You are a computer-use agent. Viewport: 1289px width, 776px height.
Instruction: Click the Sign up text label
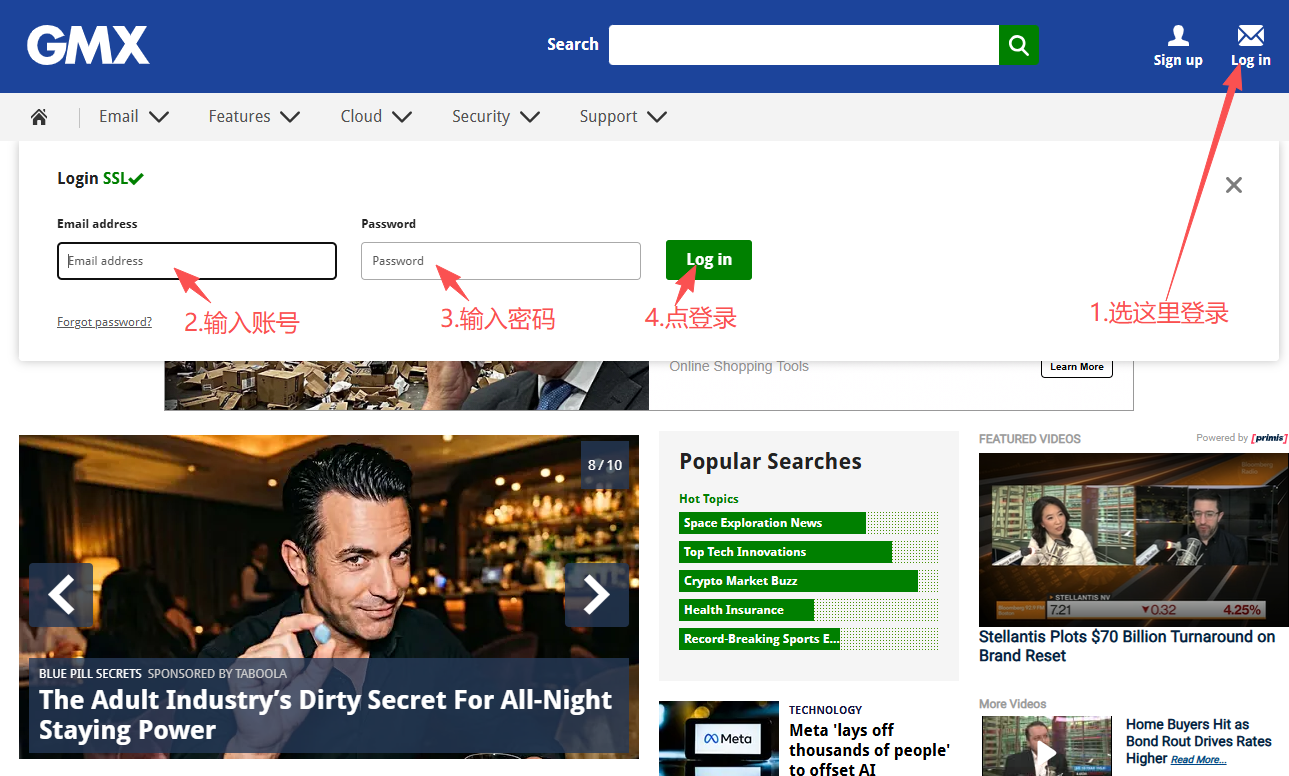point(1178,60)
